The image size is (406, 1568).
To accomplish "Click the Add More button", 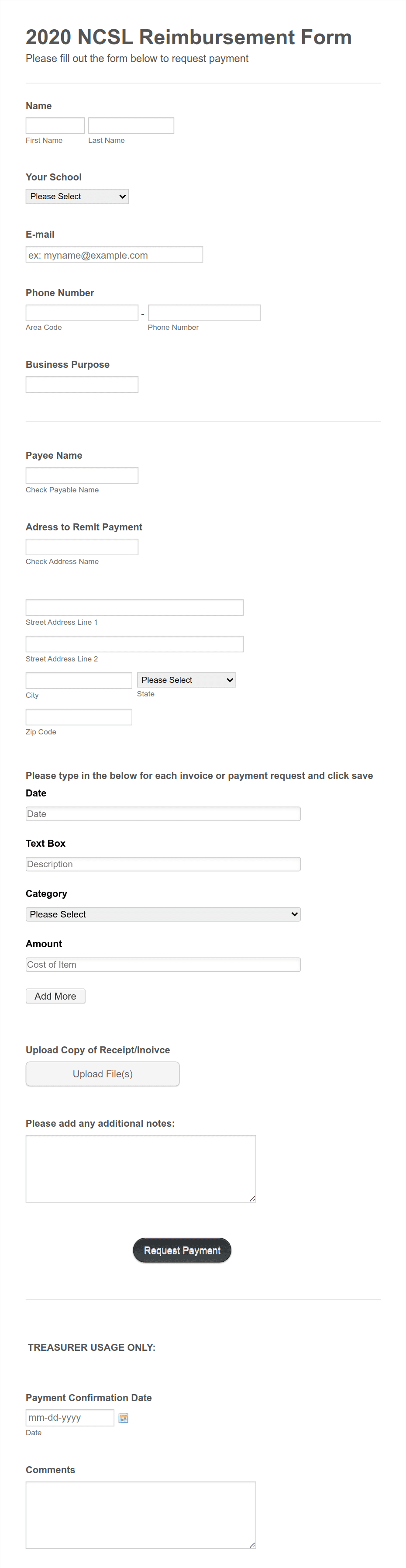I will click(55, 995).
